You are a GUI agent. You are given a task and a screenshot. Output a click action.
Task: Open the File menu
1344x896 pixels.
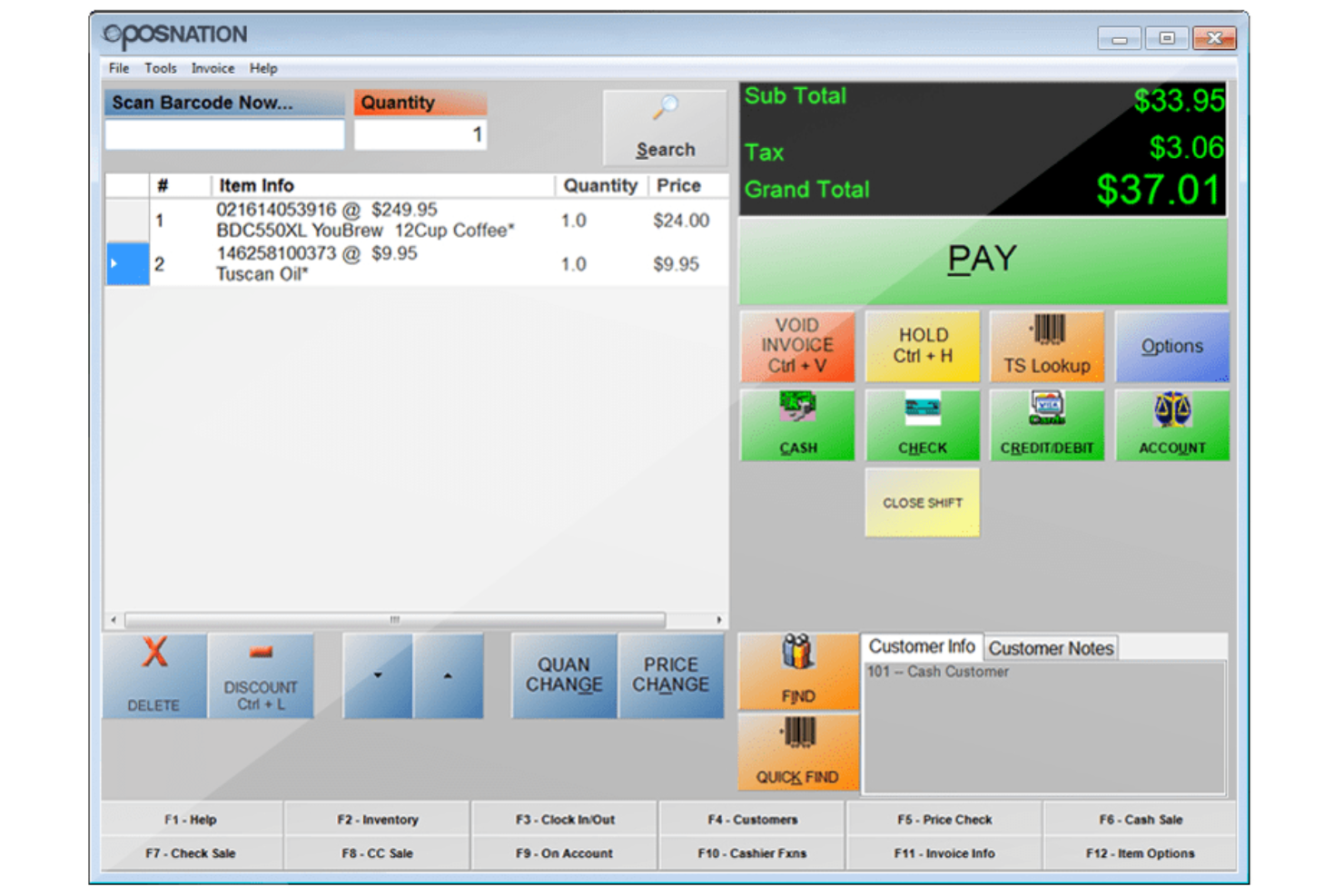(117, 68)
